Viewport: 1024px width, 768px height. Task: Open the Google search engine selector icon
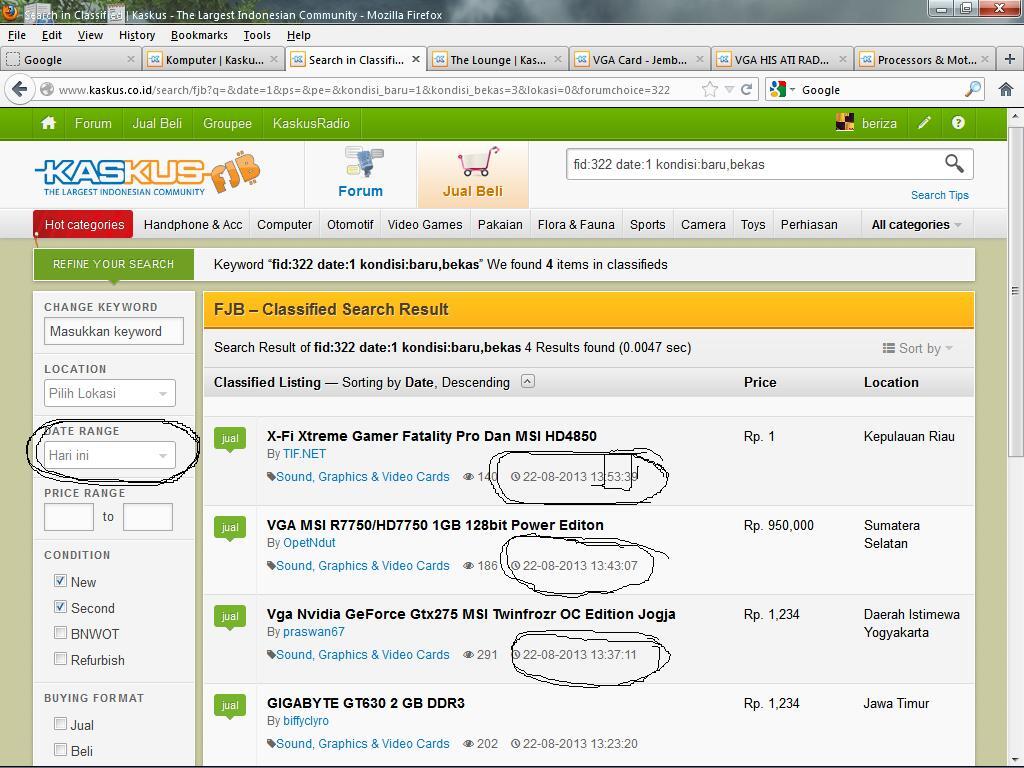click(x=781, y=89)
